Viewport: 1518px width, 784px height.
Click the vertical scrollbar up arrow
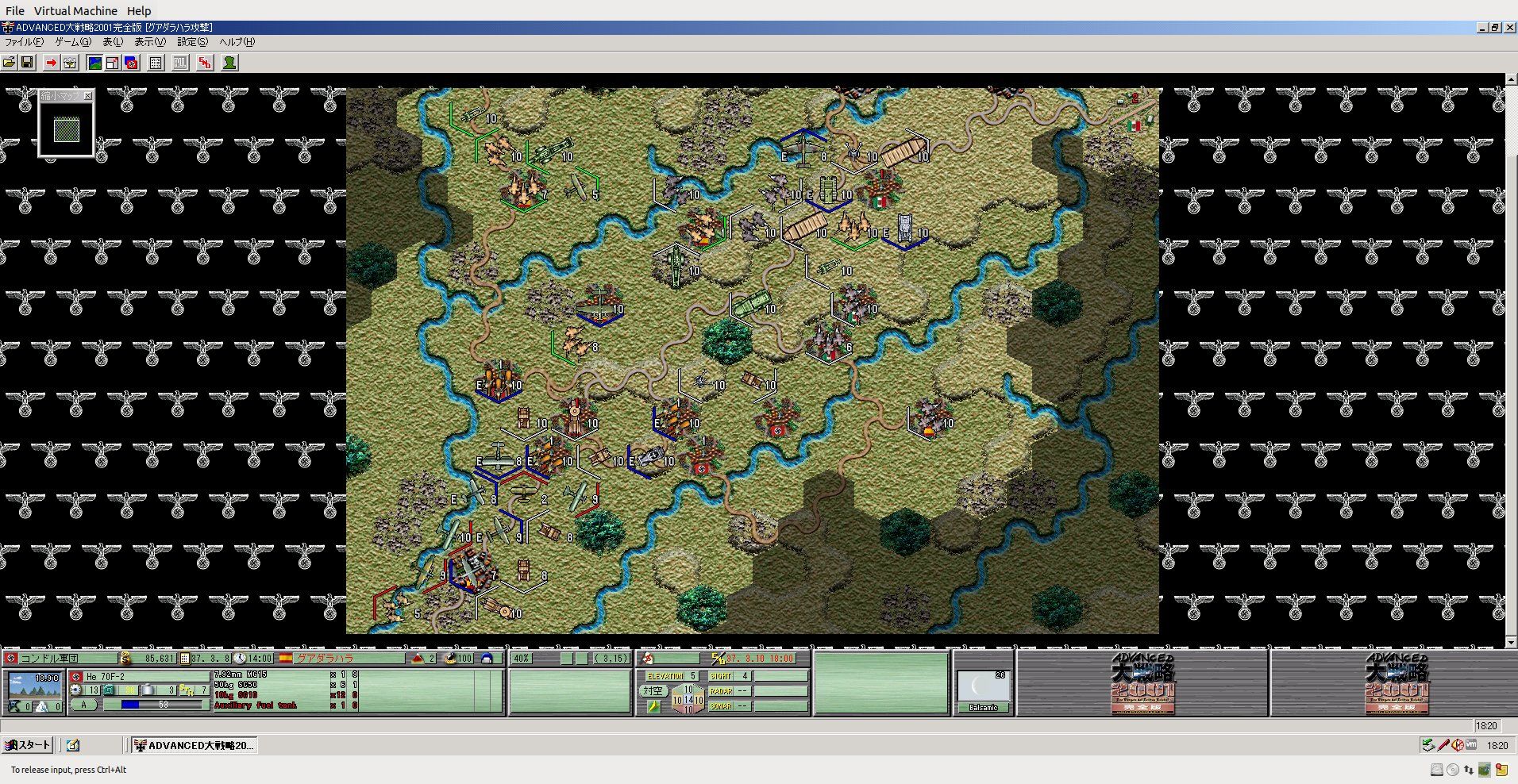coord(1511,79)
